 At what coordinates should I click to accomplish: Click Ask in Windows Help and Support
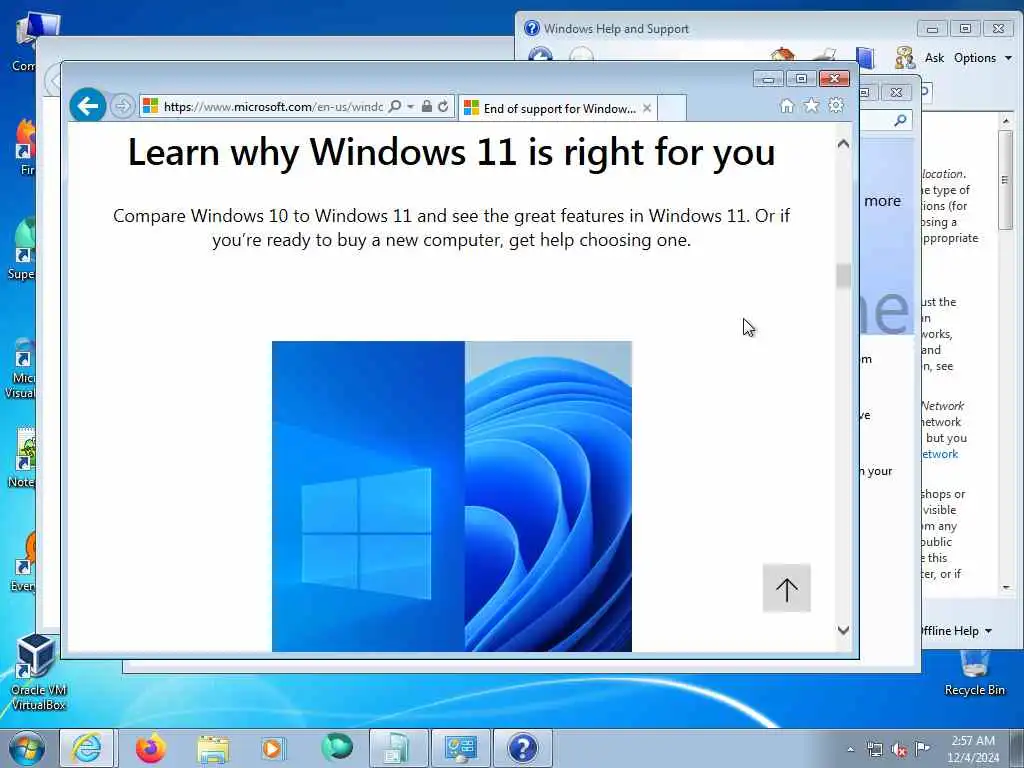[934, 57]
